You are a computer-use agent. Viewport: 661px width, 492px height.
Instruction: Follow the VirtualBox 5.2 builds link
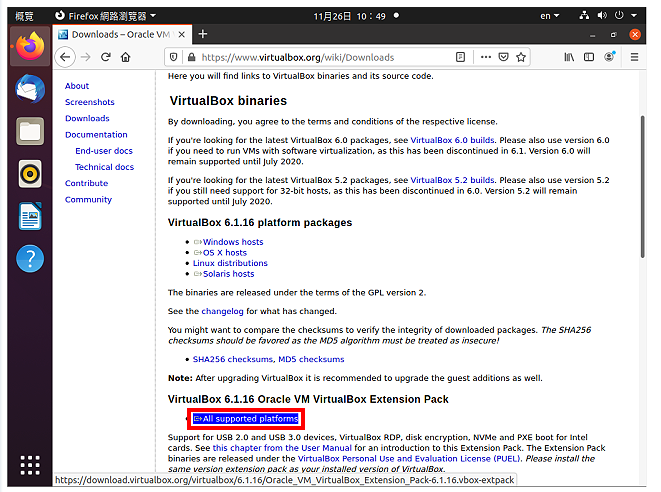pyautogui.click(x=452, y=180)
